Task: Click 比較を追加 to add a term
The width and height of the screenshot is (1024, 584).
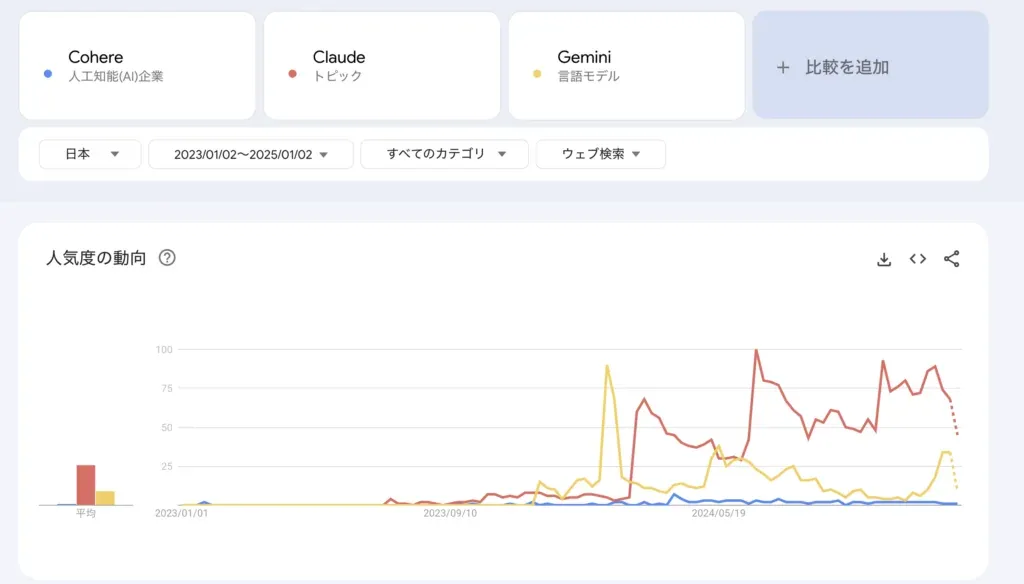Action: tap(847, 67)
